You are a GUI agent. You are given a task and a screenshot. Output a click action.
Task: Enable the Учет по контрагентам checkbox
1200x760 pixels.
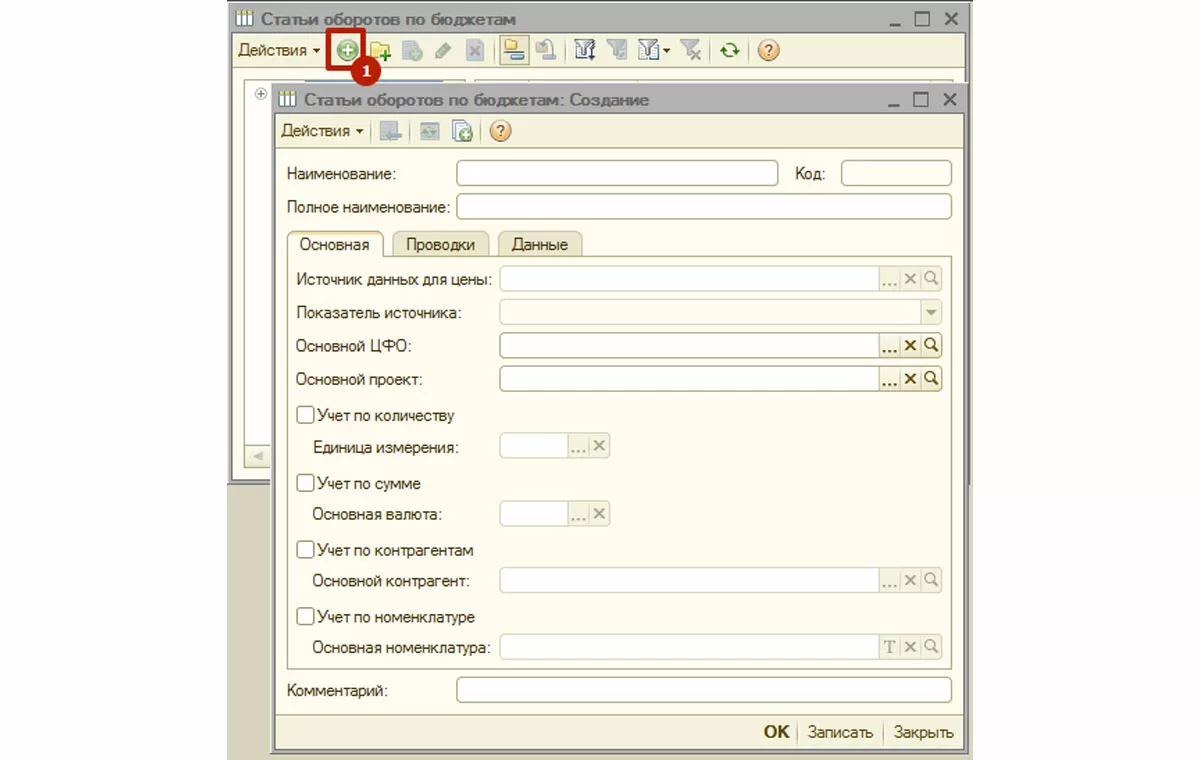point(306,550)
